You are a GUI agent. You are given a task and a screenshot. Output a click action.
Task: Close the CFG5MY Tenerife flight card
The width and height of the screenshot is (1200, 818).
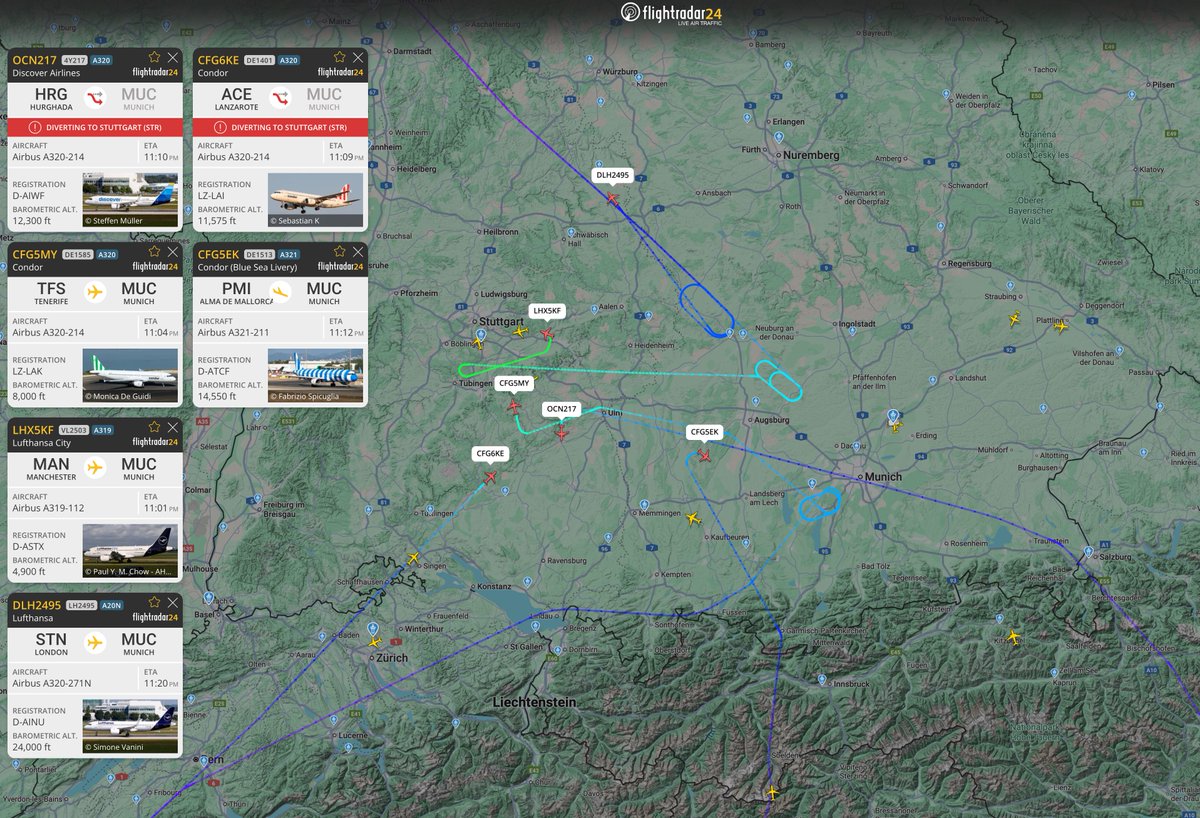click(173, 252)
